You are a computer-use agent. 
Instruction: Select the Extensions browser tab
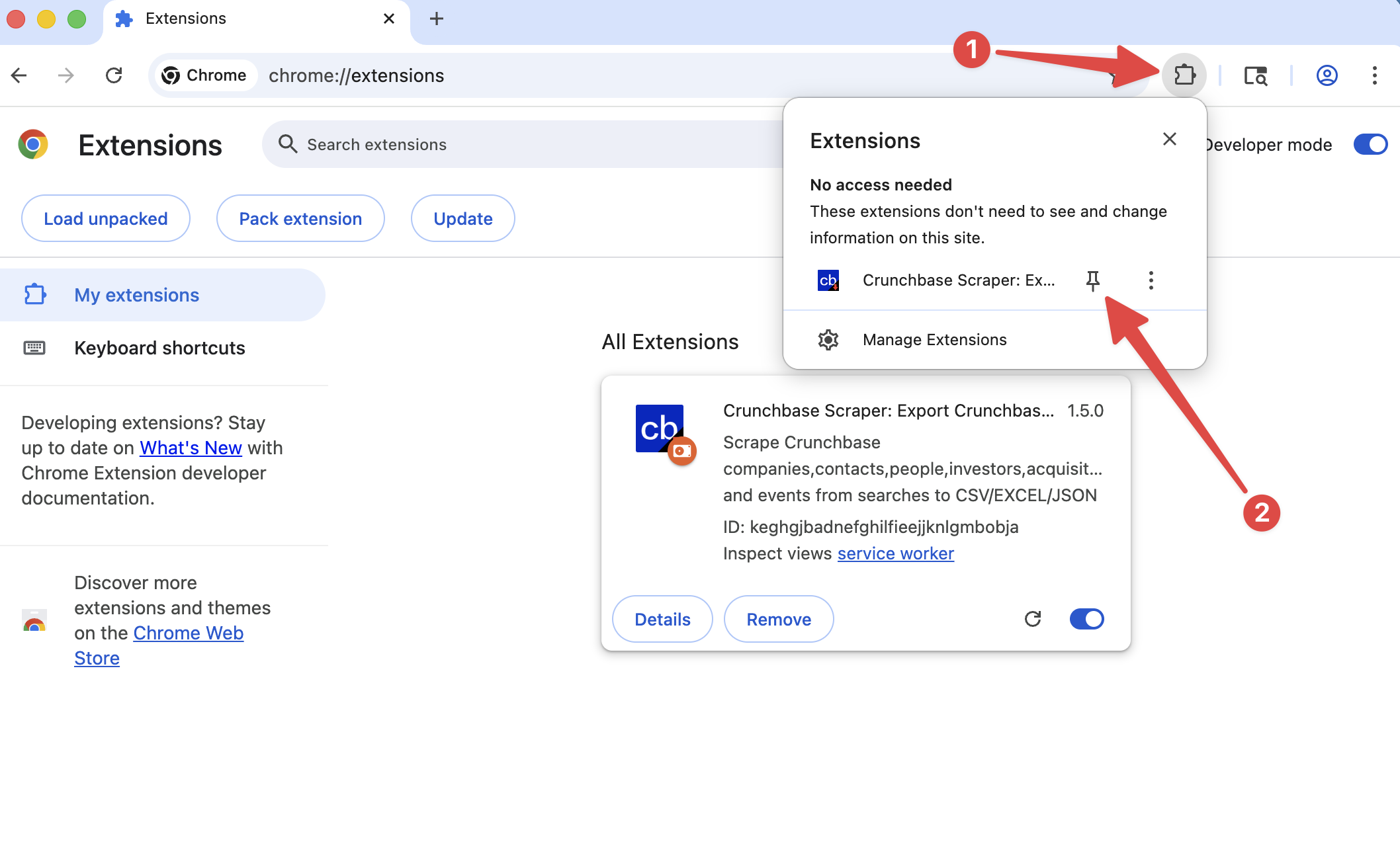[x=257, y=20]
